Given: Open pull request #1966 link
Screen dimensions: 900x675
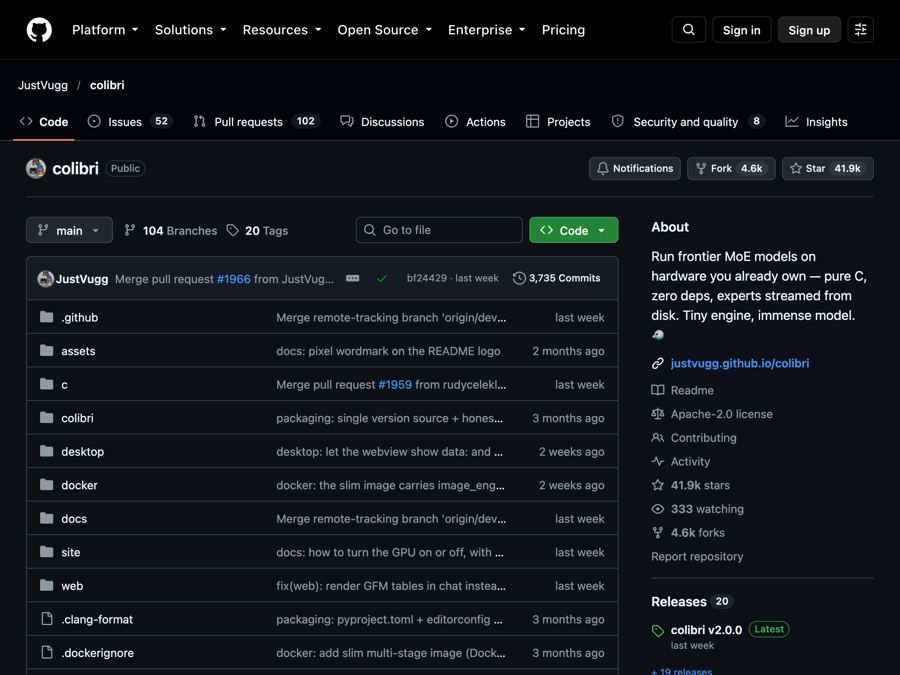Looking at the screenshot, I should click(x=234, y=279).
